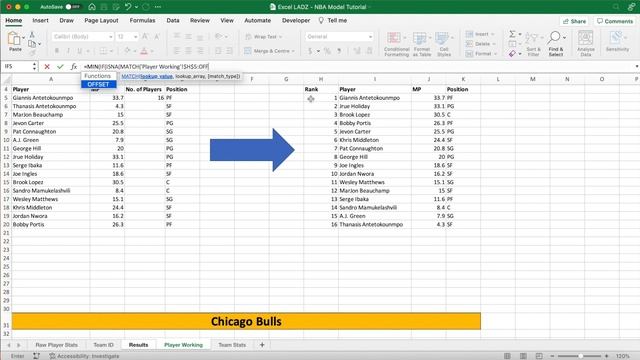Click the Fill Color bucket swatch
Viewport: 640px width, 360px height.
[x=127, y=51]
